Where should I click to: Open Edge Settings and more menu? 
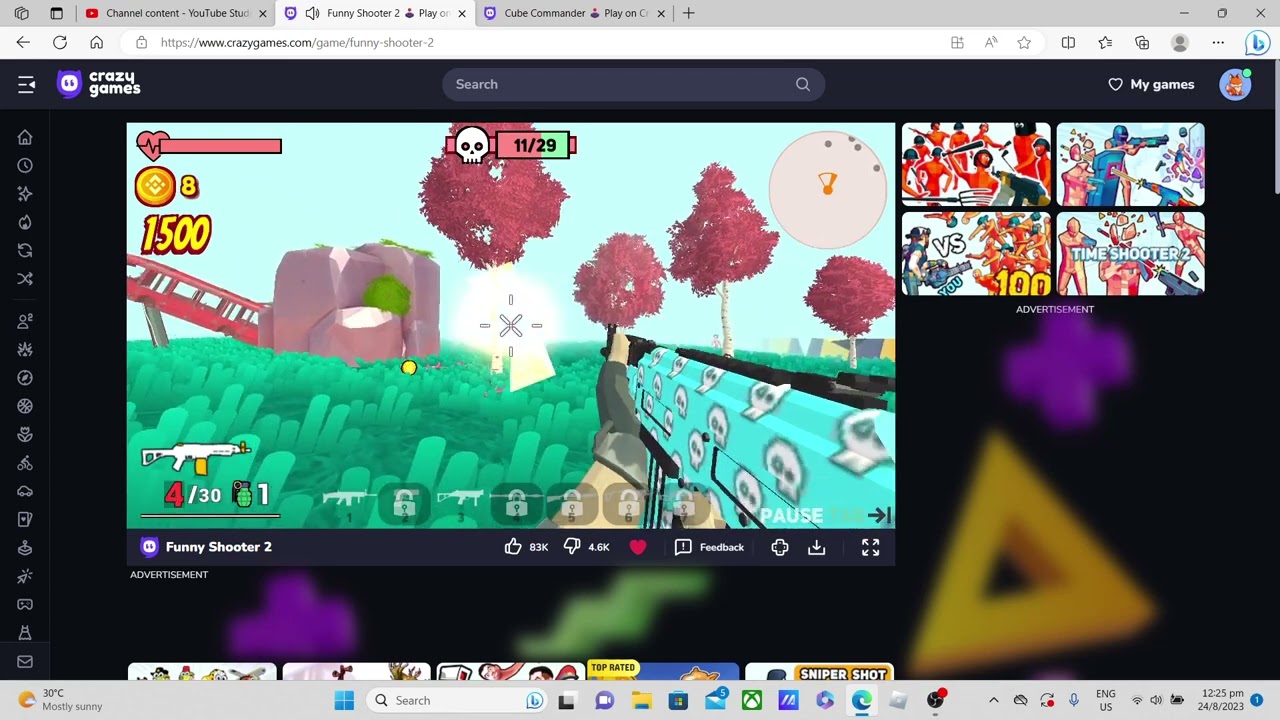pyautogui.click(x=1218, y=43)
